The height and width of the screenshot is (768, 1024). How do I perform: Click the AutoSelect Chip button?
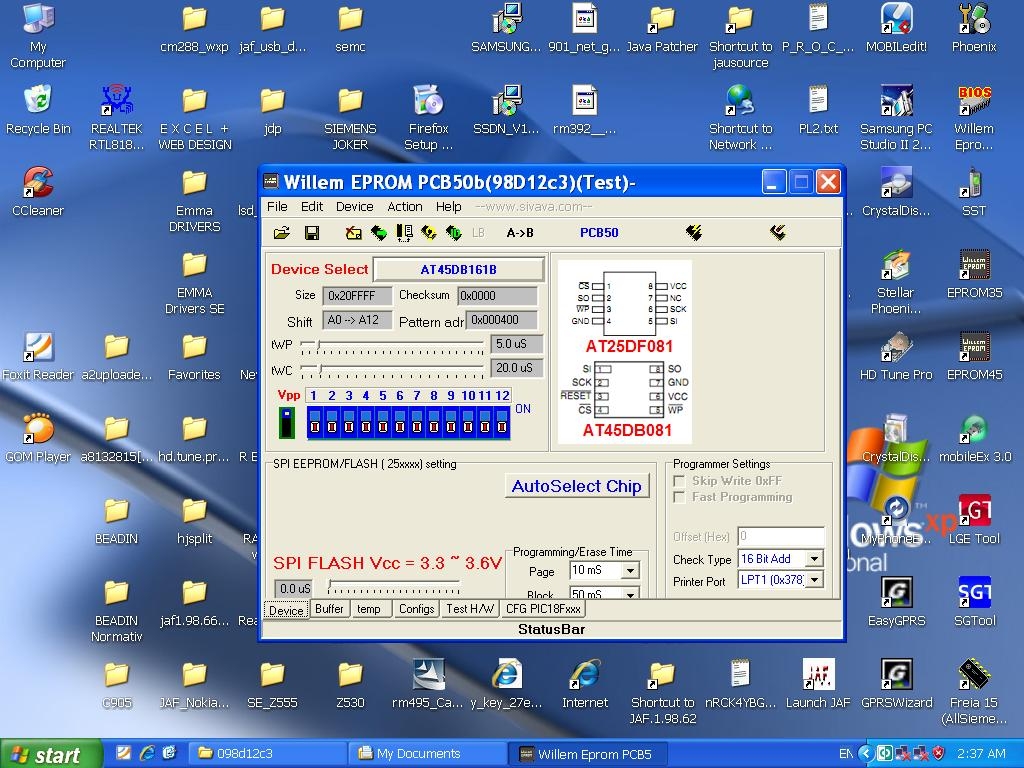(577, 486)
